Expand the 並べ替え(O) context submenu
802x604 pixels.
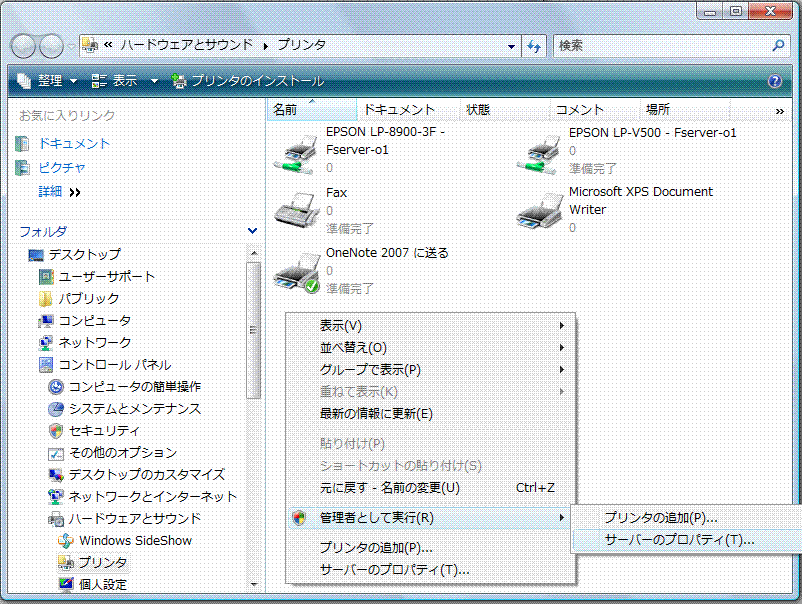coord(562,348)
